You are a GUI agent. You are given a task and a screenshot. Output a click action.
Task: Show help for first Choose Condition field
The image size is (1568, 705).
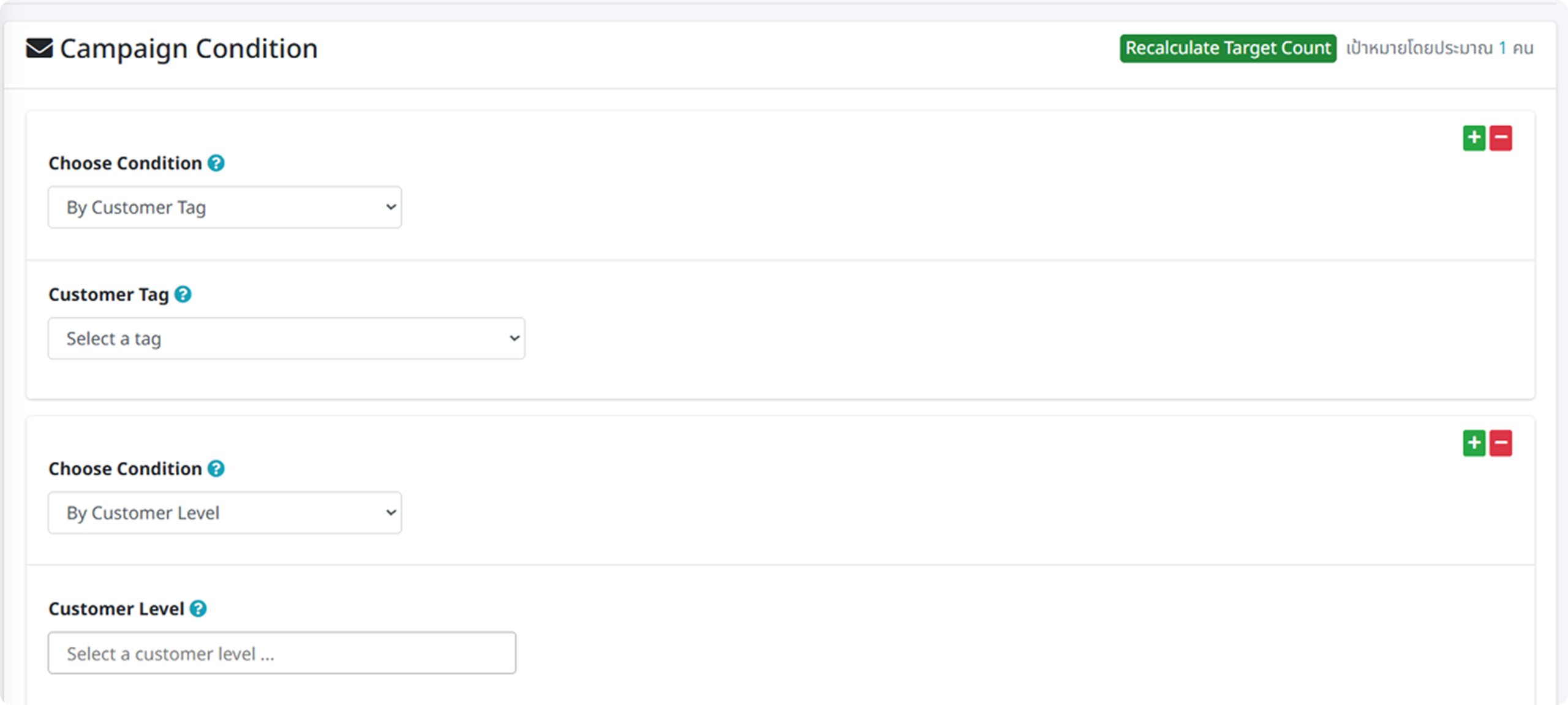point(216,163)
